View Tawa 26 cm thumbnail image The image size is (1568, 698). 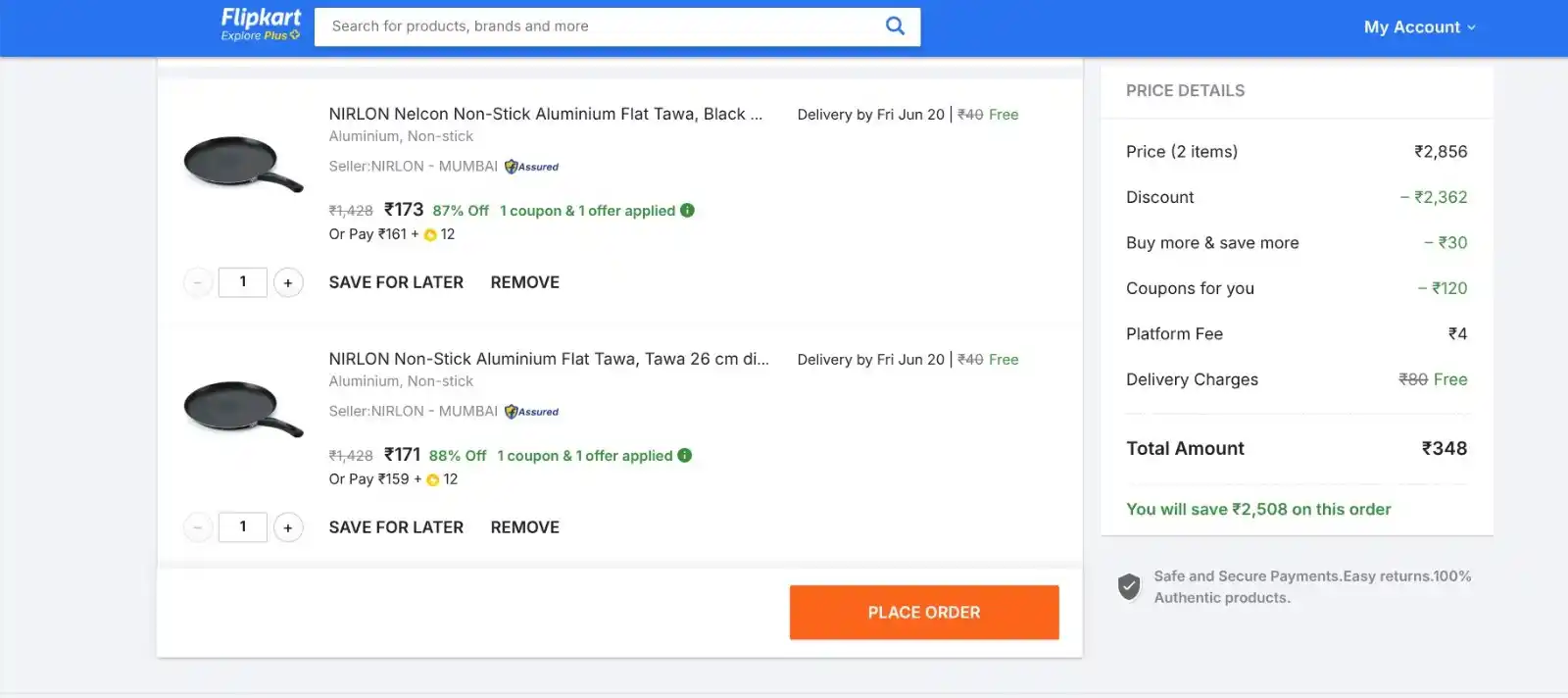pos(243,408)
